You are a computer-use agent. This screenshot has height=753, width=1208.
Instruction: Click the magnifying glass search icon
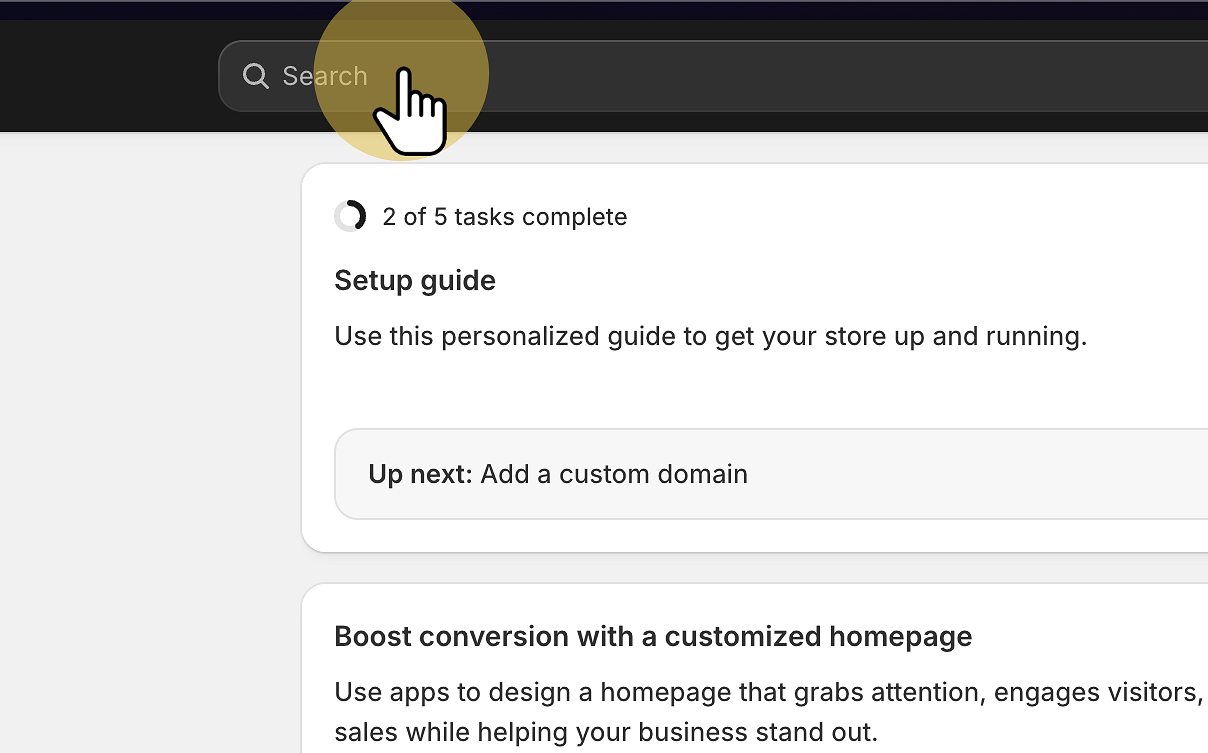256,76
